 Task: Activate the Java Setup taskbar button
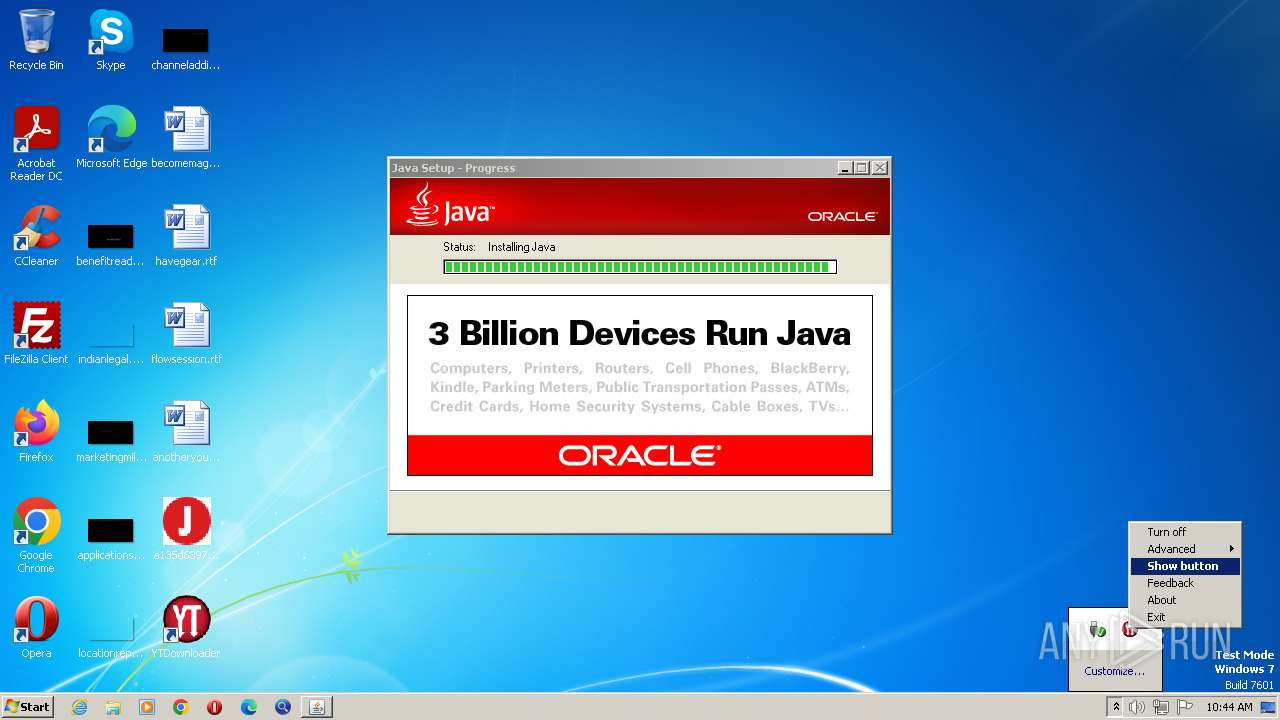tap(317, 707)
